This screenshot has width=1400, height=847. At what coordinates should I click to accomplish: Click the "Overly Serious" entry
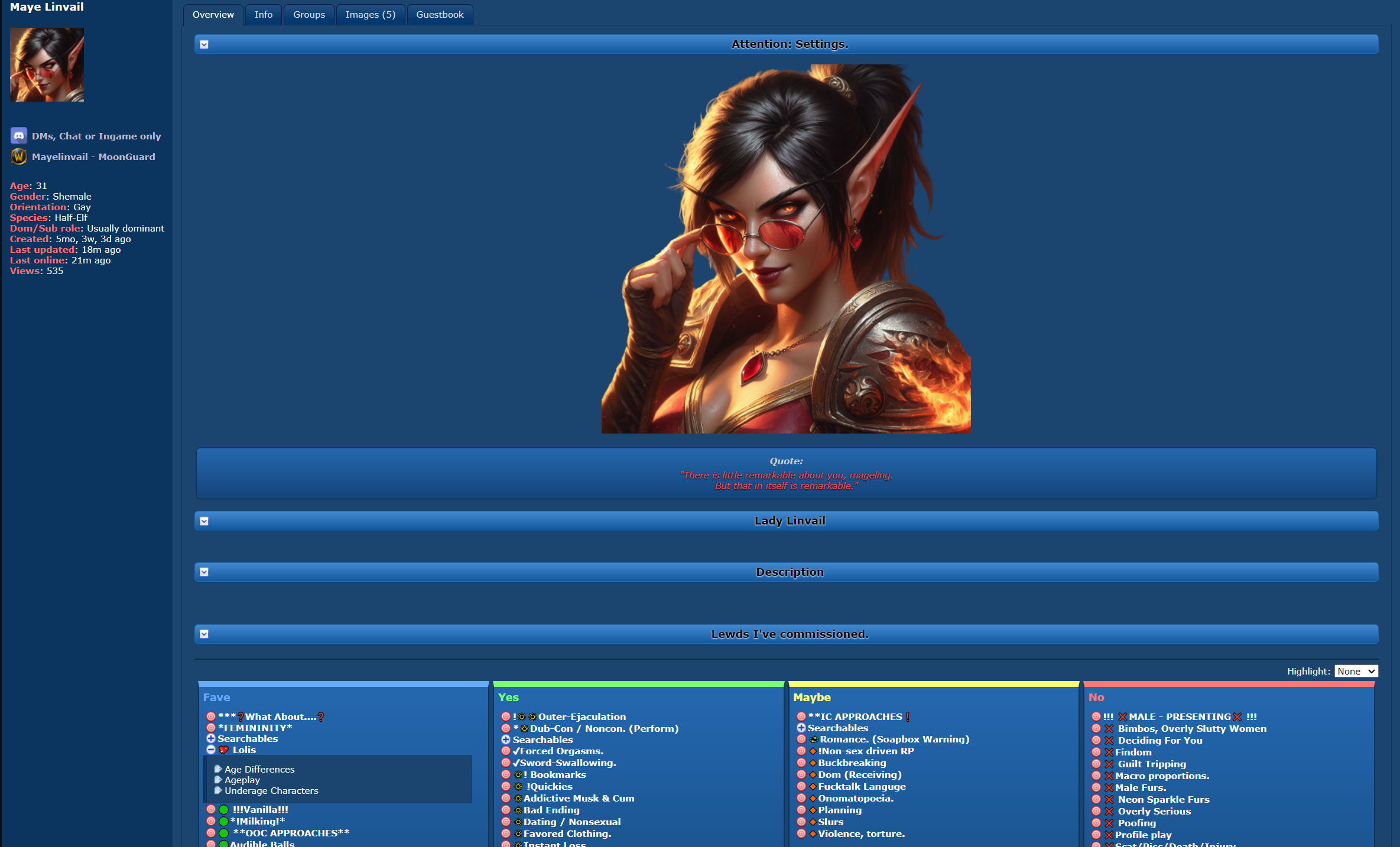coord(1154,812)
